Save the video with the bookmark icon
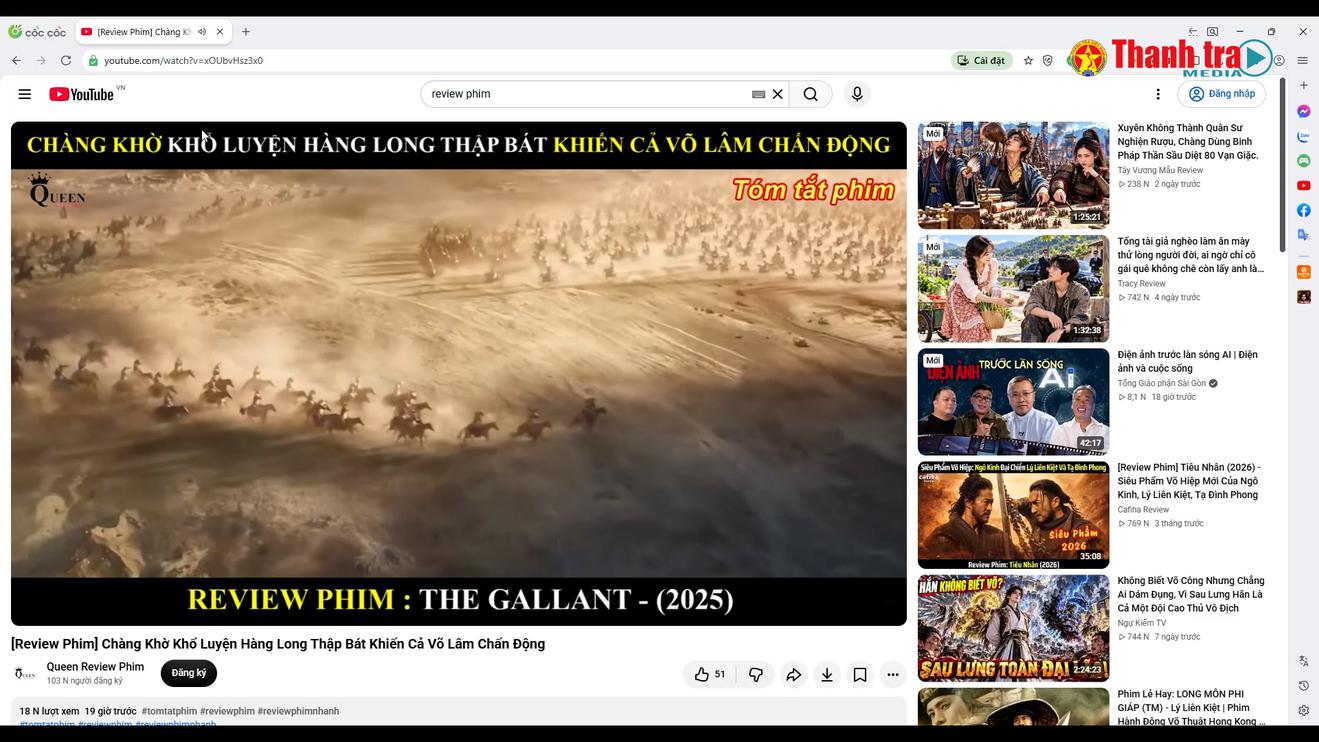Screen dimensions: 1319x742 click(x=860, y=675)
